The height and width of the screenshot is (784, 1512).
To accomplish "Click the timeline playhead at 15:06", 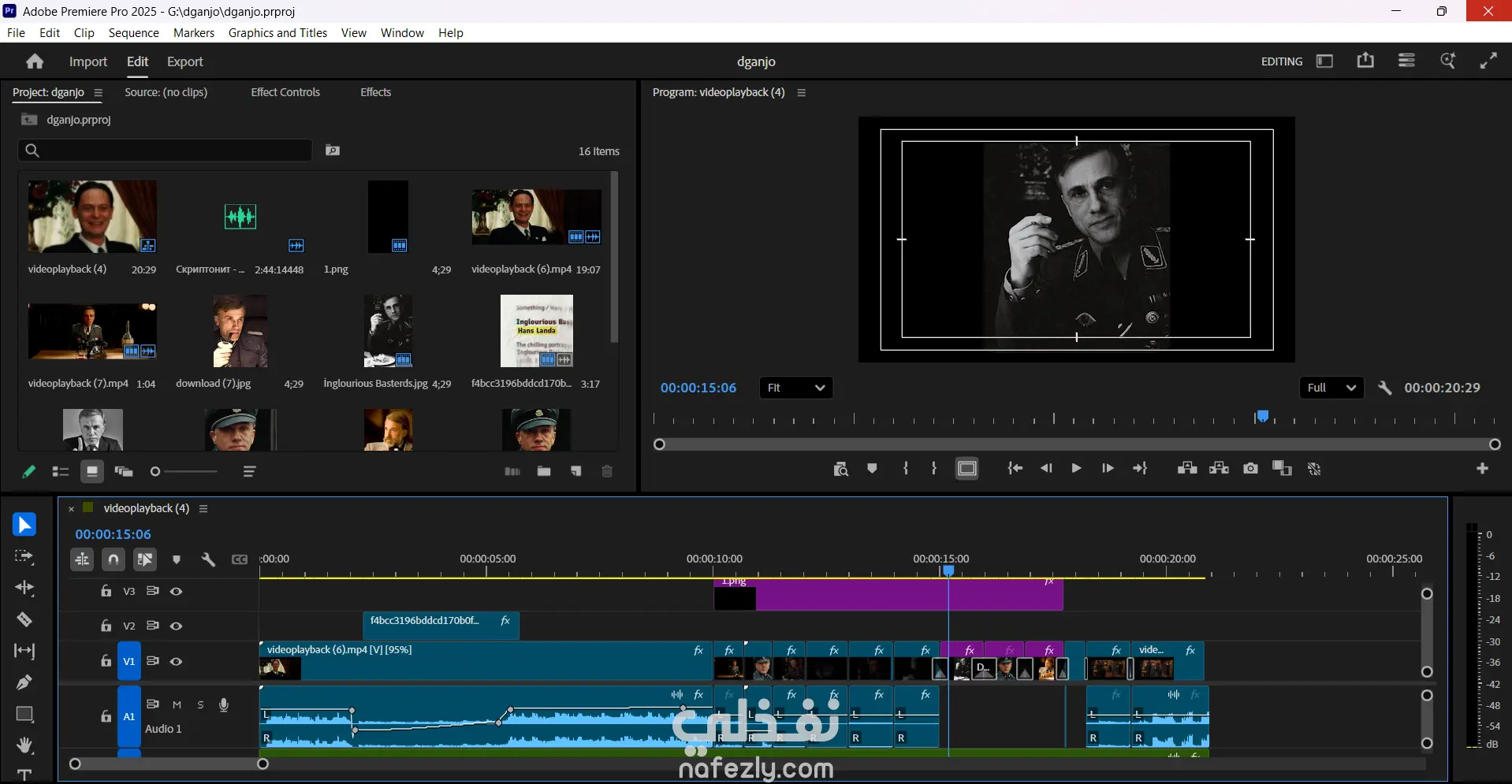I will click(948, 570).
